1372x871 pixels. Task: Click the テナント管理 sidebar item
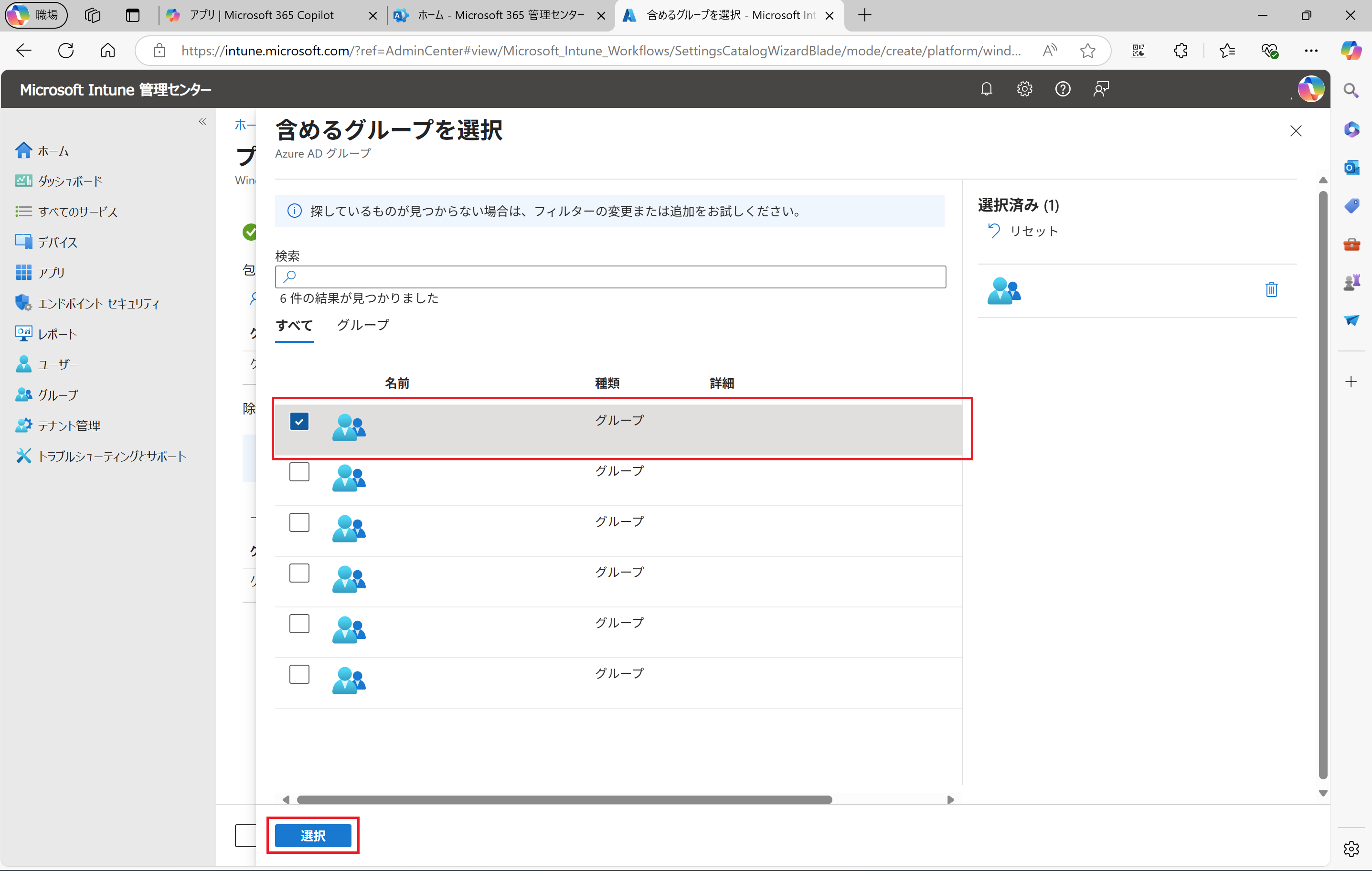click(x=68, y=425)
